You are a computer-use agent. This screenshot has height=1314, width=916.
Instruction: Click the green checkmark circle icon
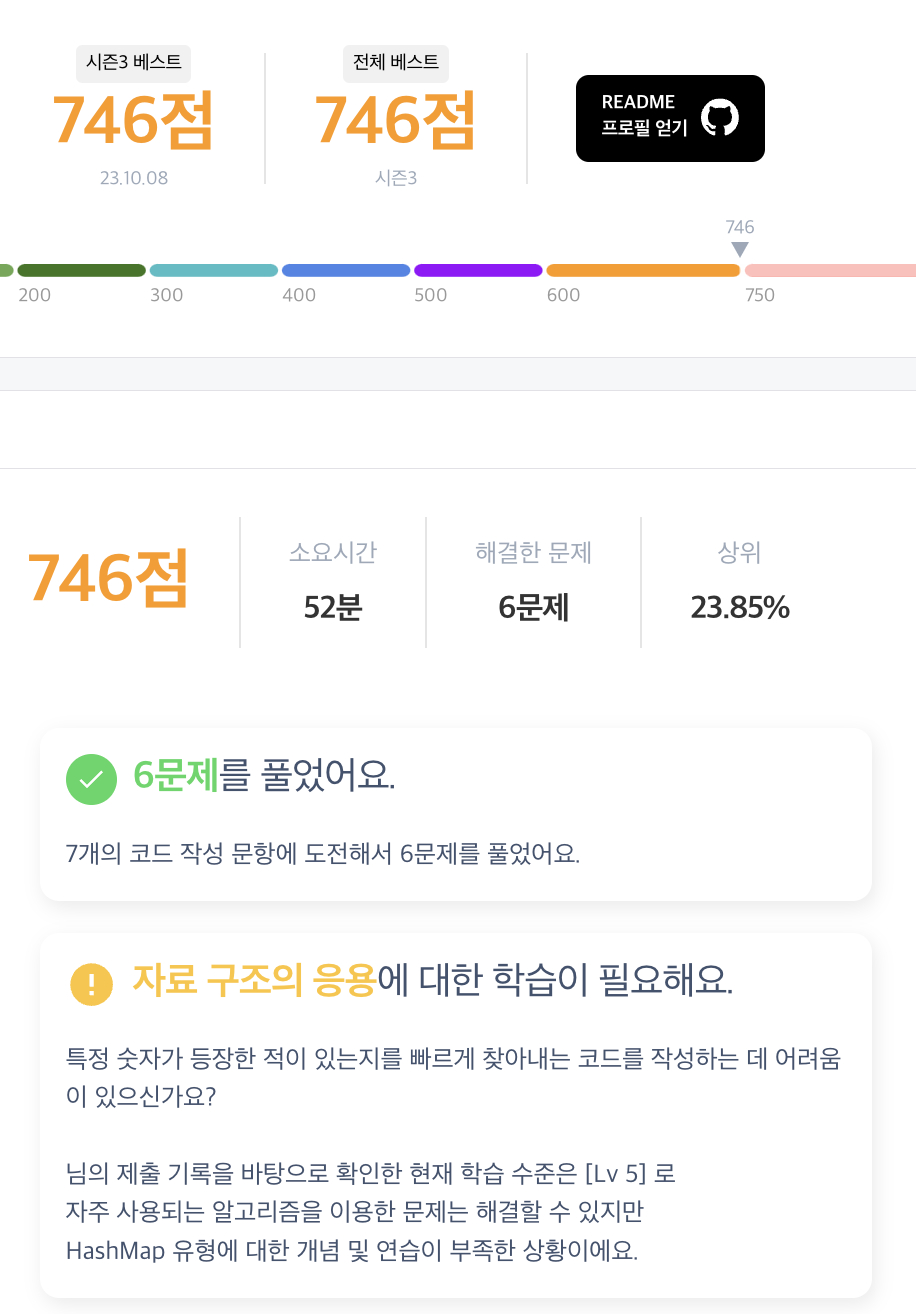tap(91, 779)
